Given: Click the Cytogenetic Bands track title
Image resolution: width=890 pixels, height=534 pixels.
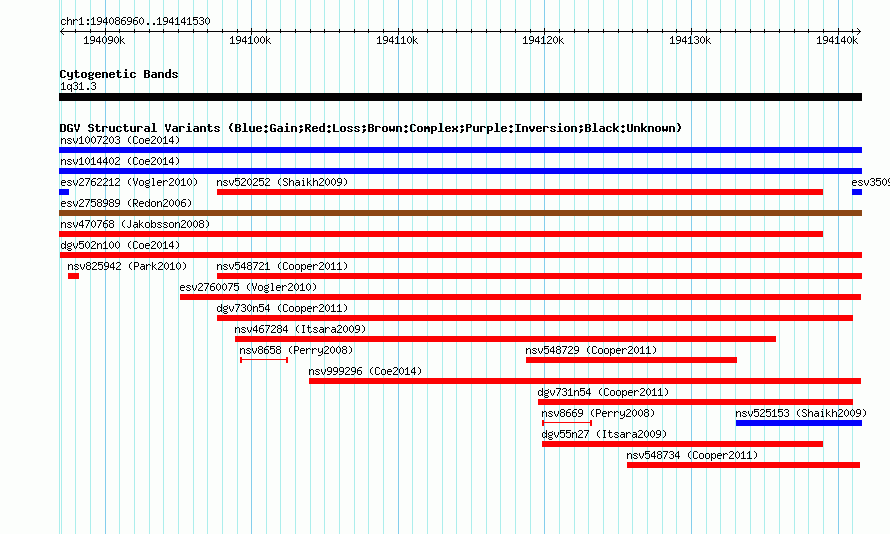Looking at the screenshot, I should coord(119,74).
